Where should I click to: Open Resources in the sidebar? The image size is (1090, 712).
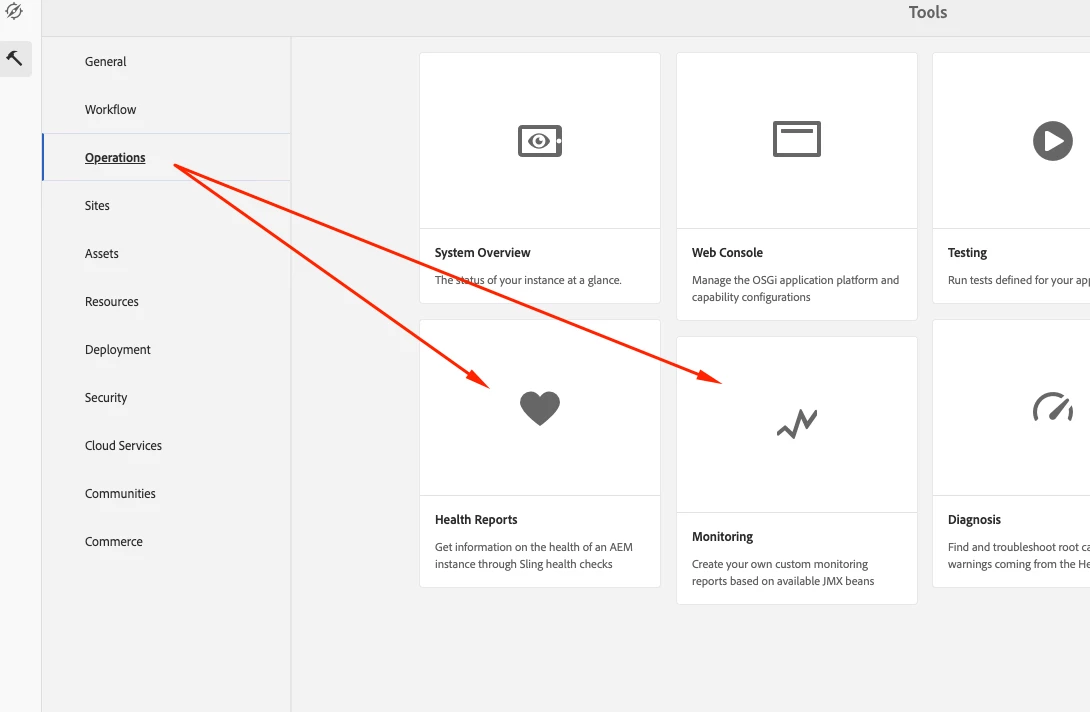pos(112,301)
